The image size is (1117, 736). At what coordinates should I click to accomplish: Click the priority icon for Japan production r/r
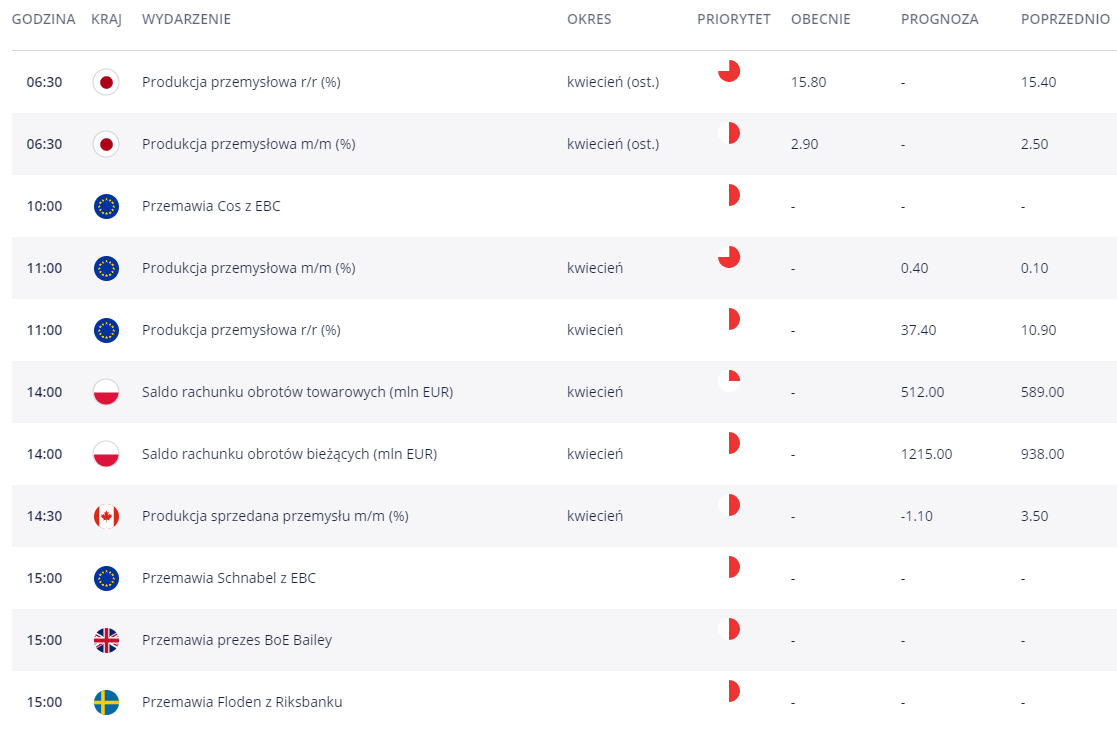click(729, 71)
